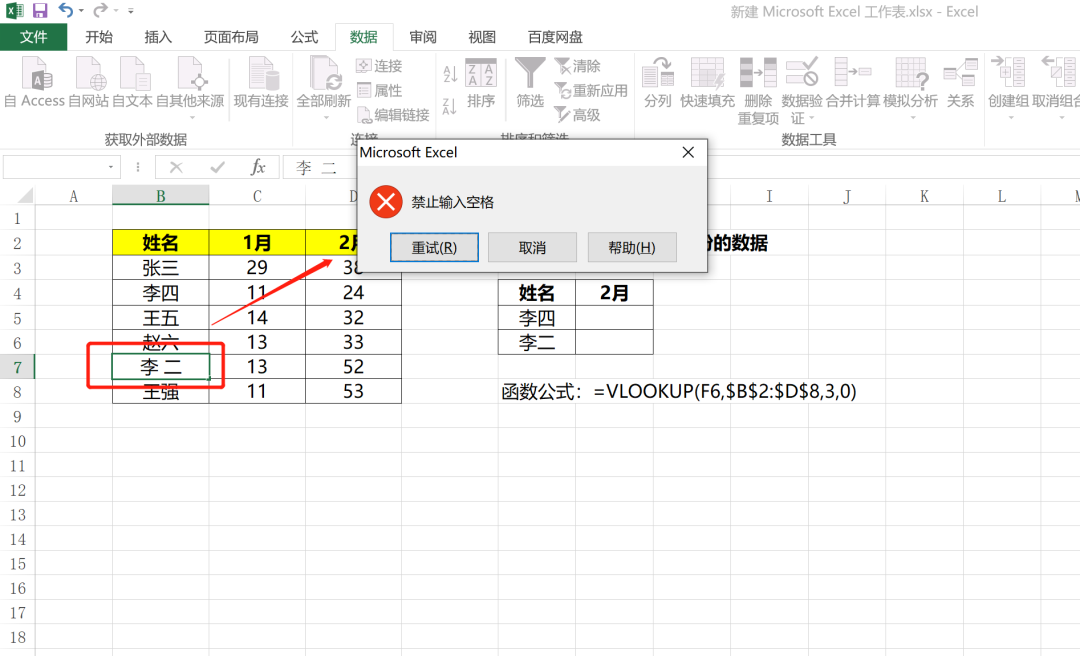Toggle the 筛选 filter funnel
Viewport: 1080px width, 656px height.
530,83
